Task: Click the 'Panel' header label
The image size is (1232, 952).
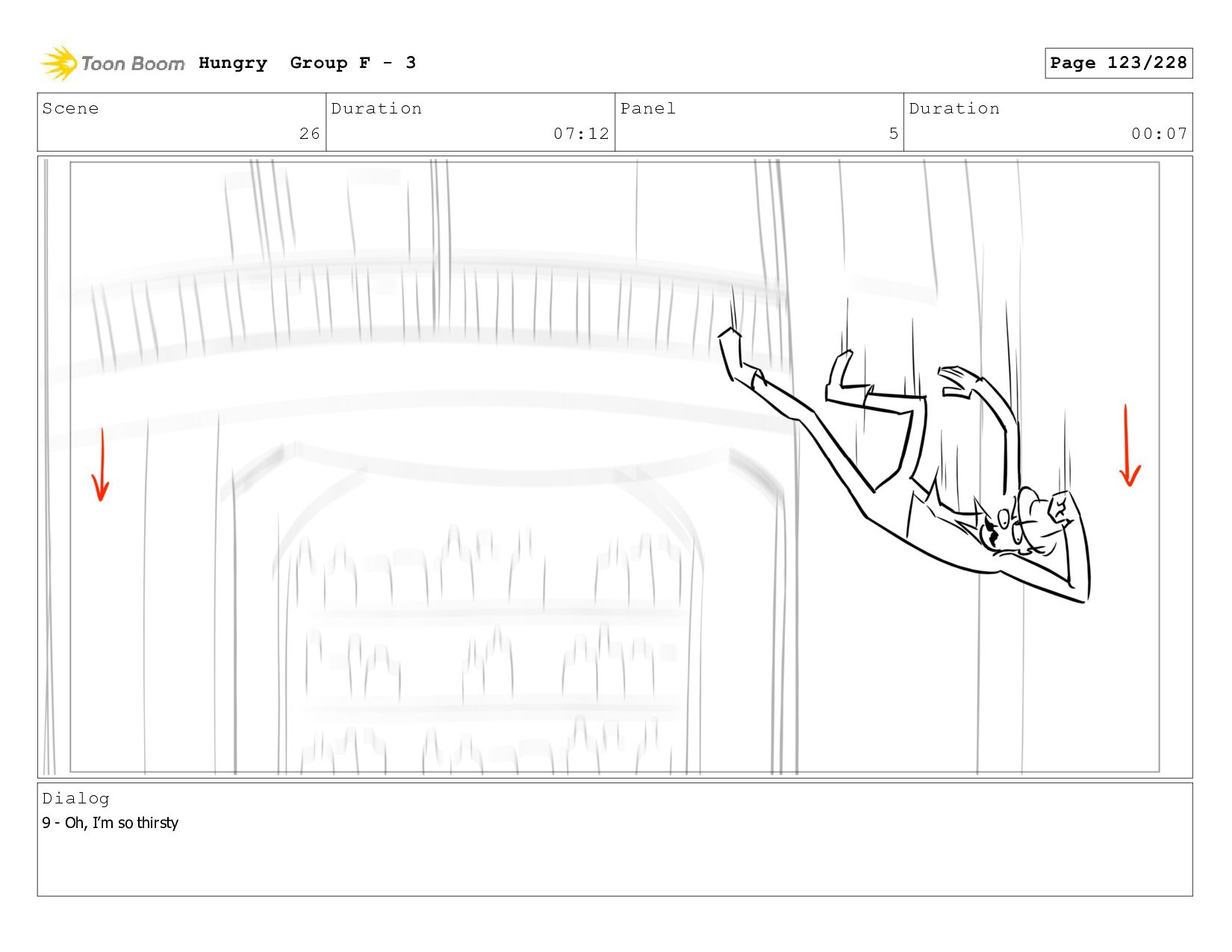Action: (647, 109)
